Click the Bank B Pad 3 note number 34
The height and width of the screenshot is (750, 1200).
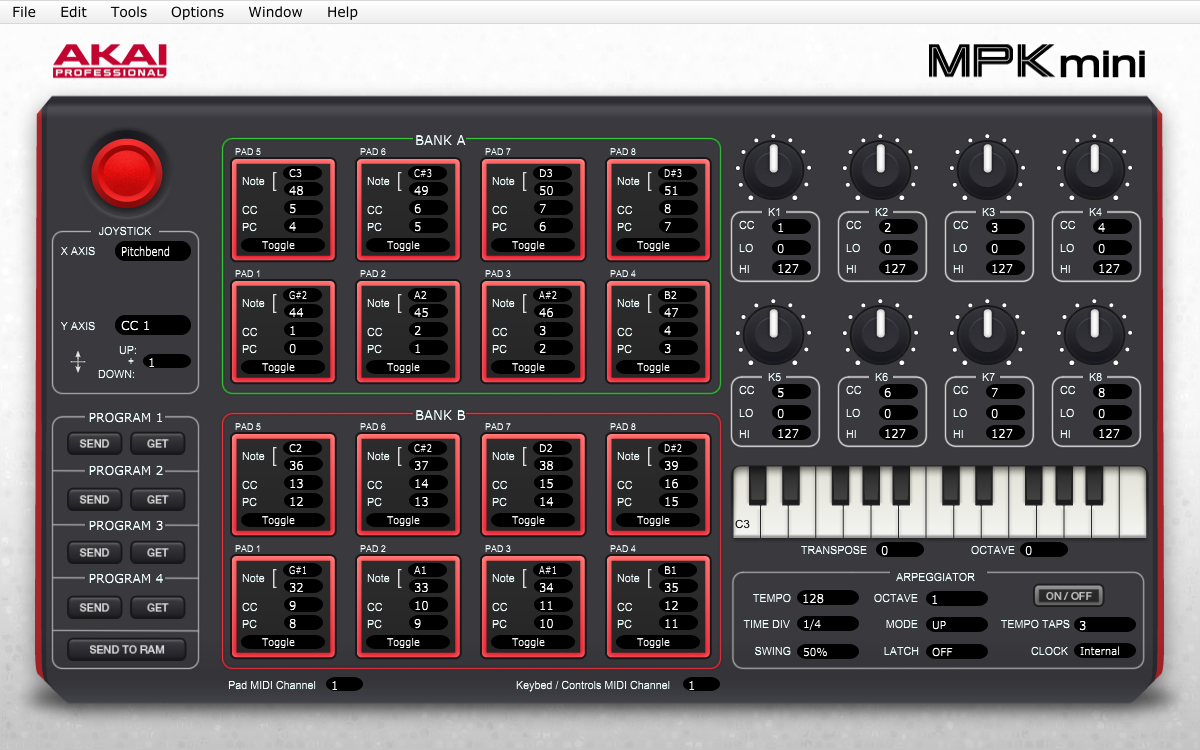coord(553,587)
